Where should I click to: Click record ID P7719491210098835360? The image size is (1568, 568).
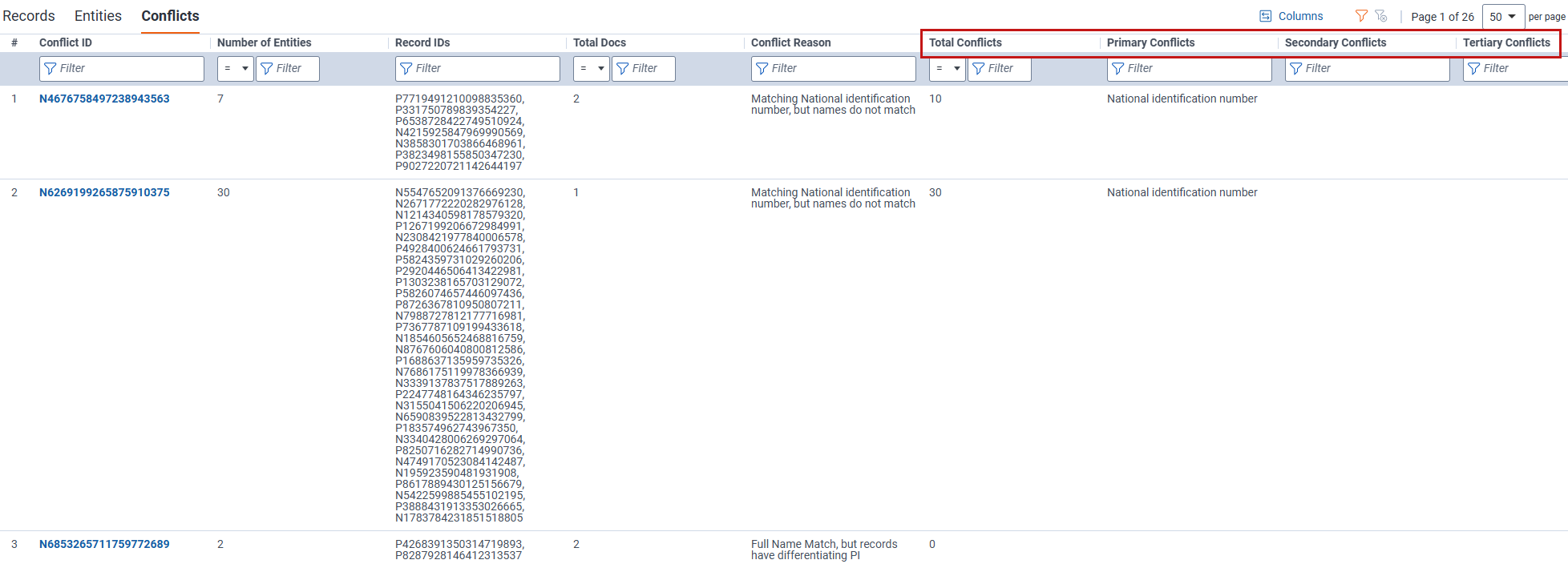click(459, 99)
